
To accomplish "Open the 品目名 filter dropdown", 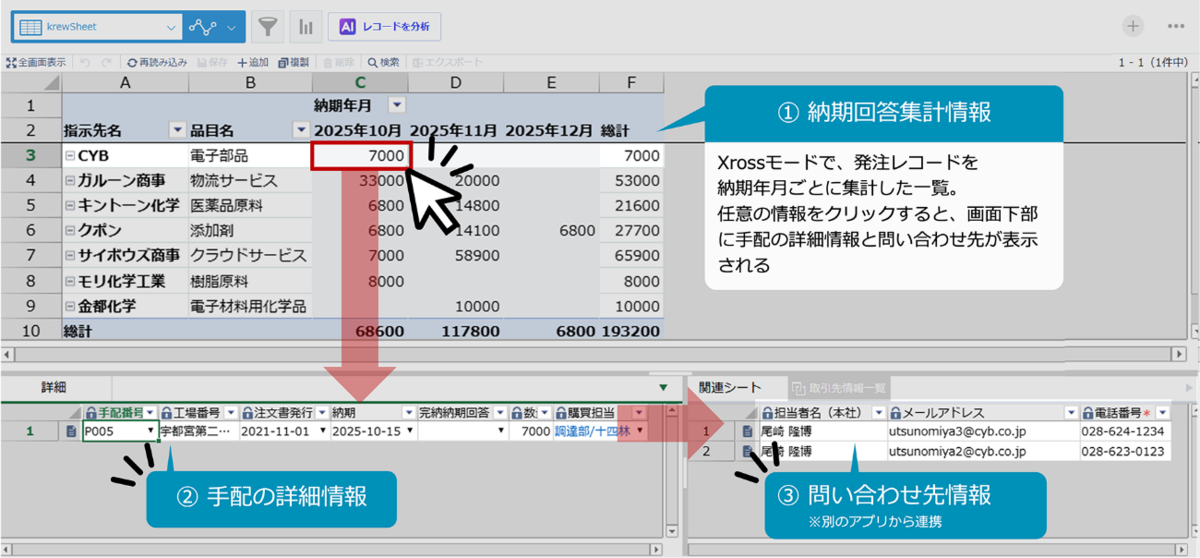I will tap(301, 129).
